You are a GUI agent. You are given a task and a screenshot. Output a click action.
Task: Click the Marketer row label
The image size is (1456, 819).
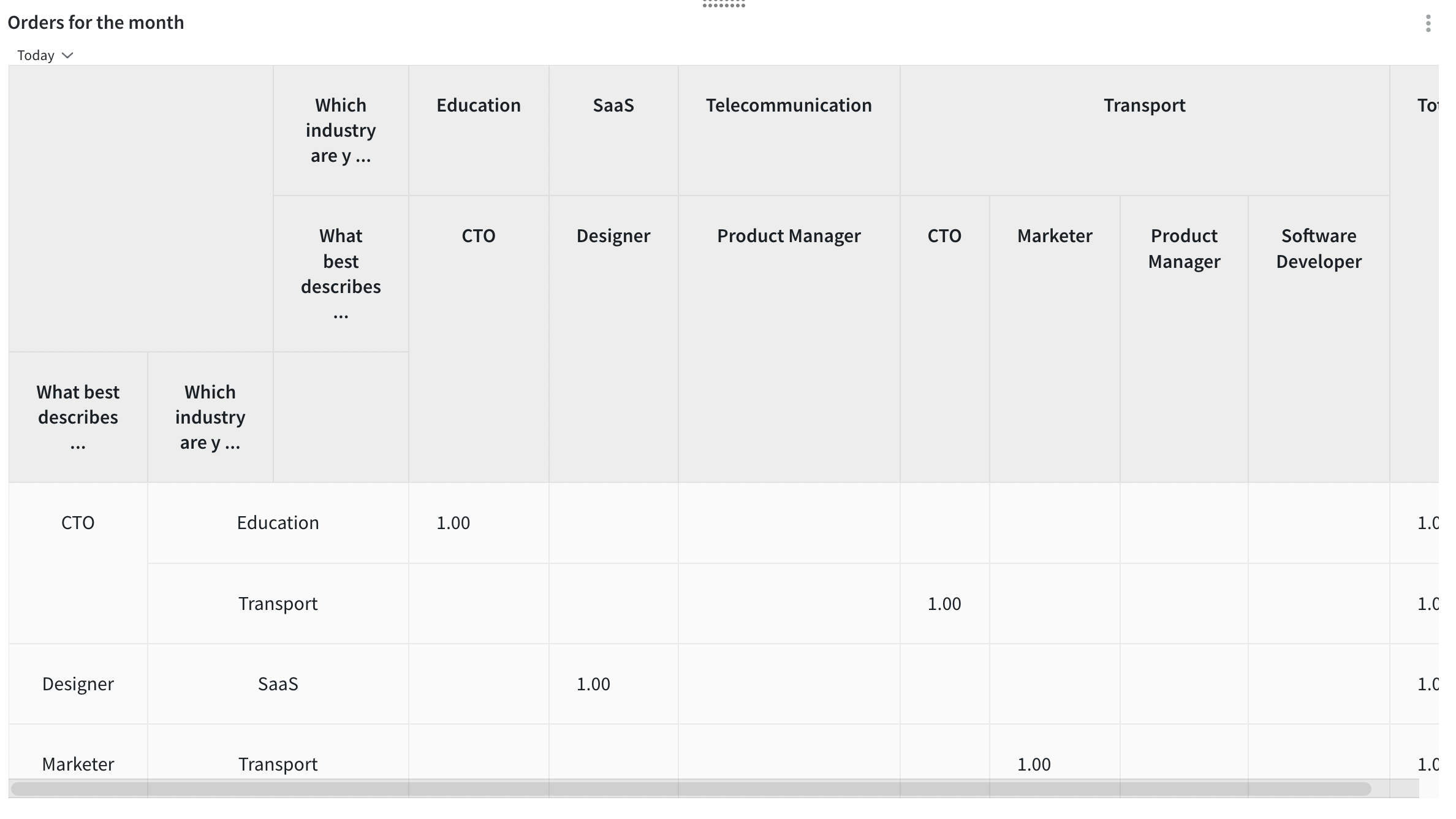click(78, 764)
